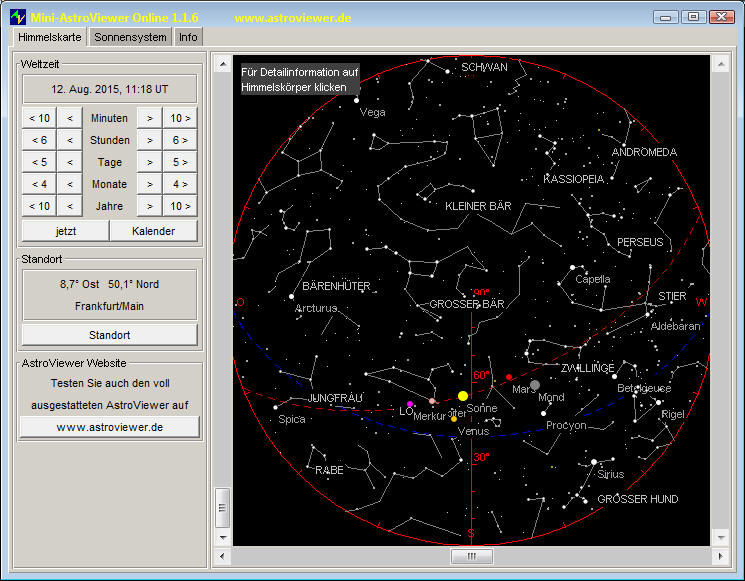Go back 10 minutes with < 10
745x581 pixels.
tap(40, 118)
